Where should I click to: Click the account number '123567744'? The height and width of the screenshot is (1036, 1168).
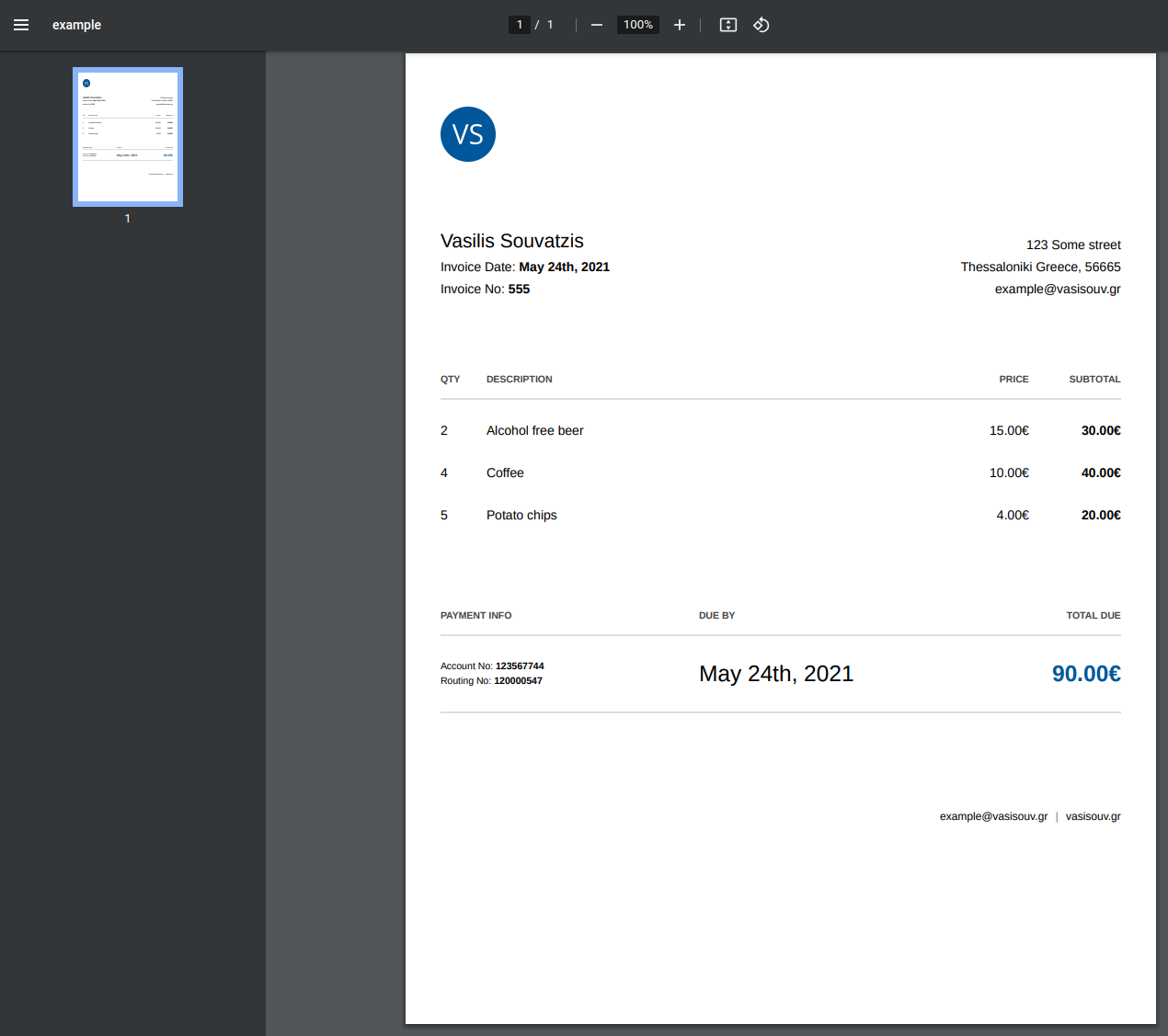[x=520, y=666]
